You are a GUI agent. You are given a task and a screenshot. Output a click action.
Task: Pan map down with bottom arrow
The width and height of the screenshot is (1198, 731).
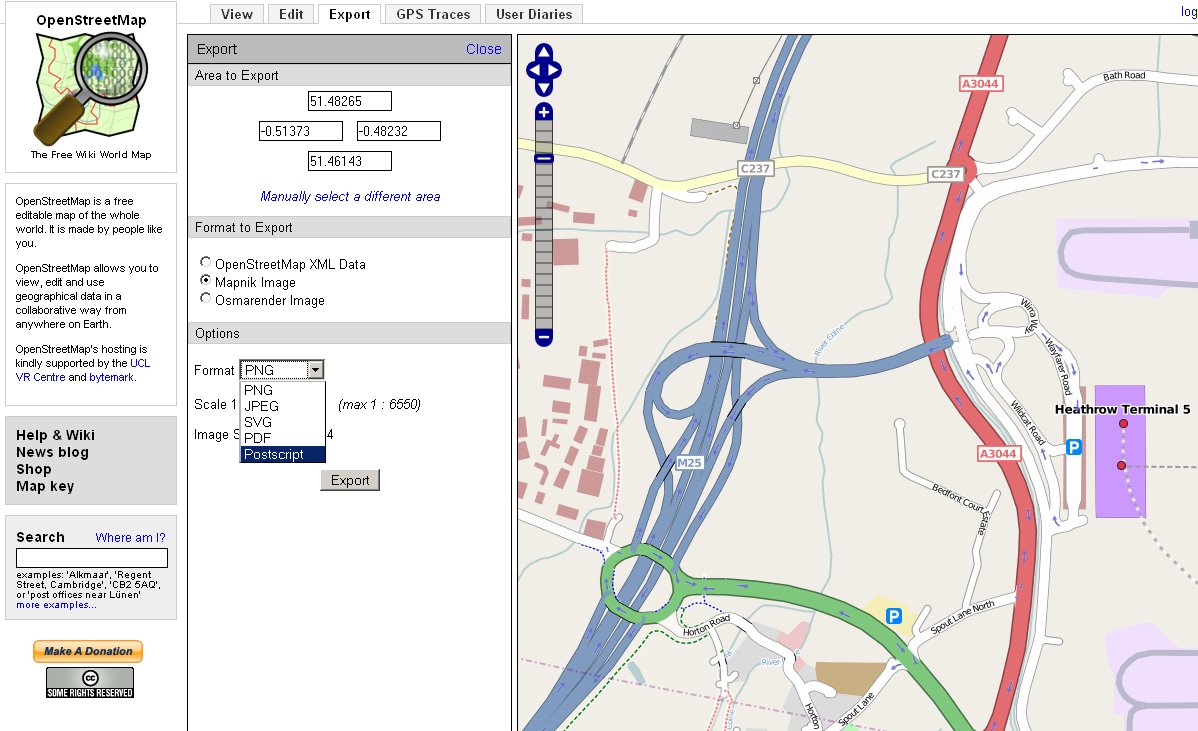[544, 88]
